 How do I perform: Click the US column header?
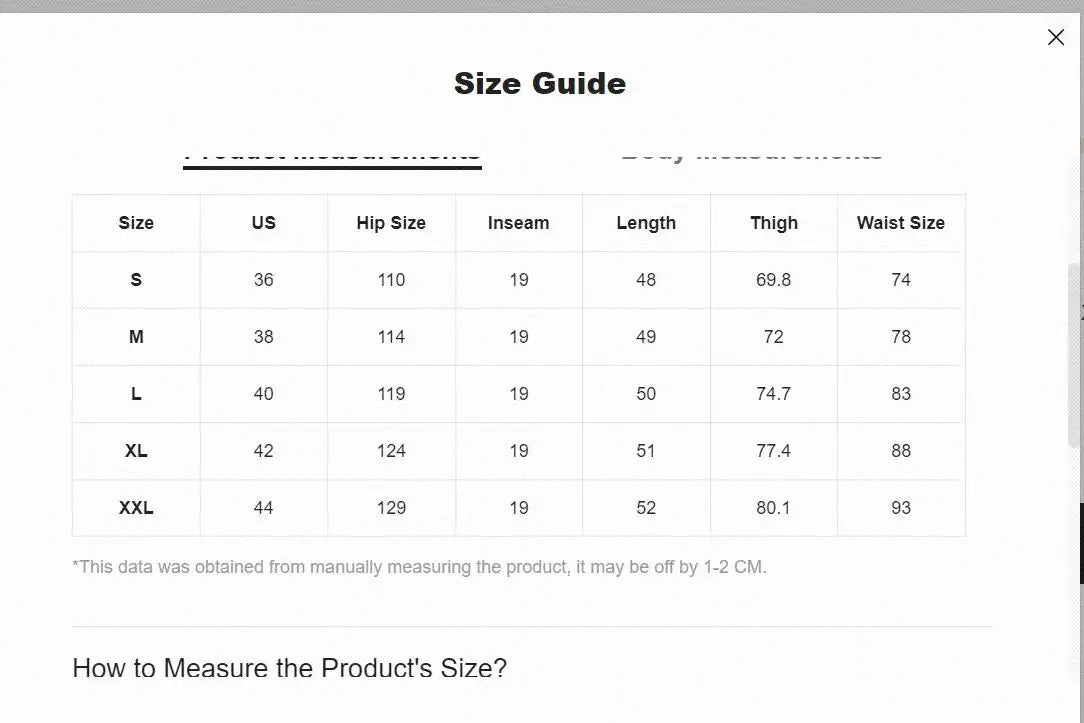point(263,223)
